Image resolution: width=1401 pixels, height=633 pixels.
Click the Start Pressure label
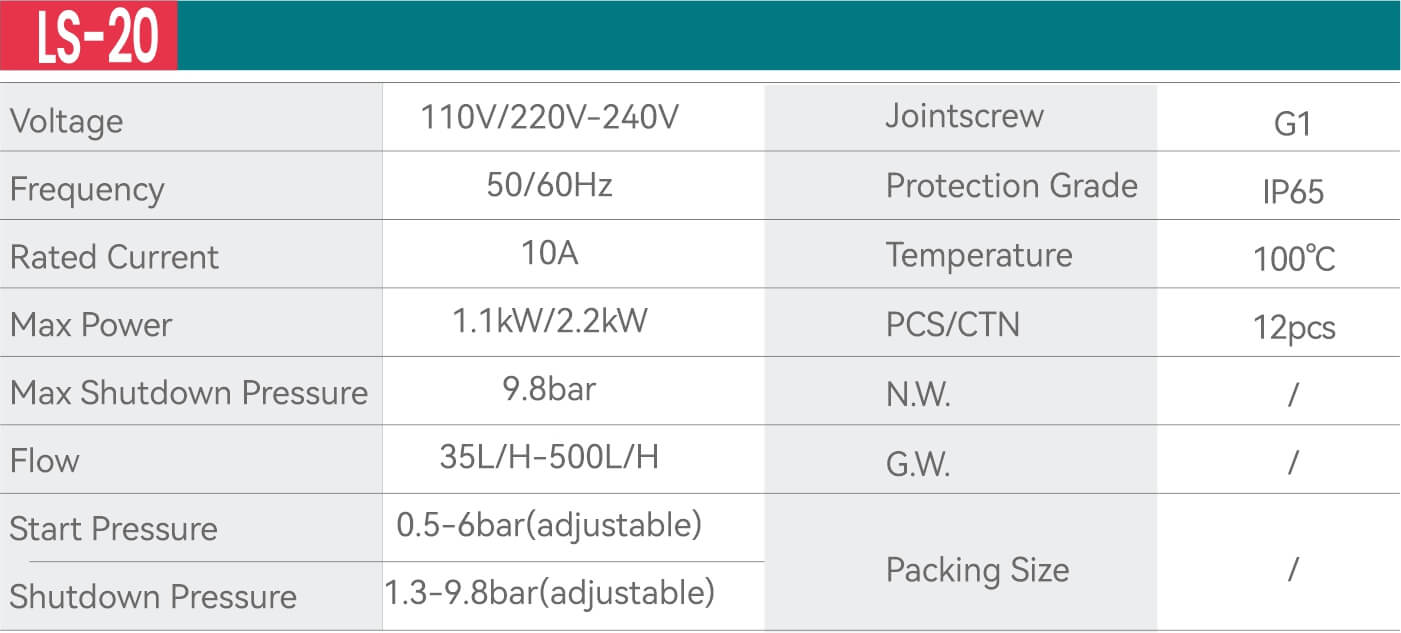(114, 529)
